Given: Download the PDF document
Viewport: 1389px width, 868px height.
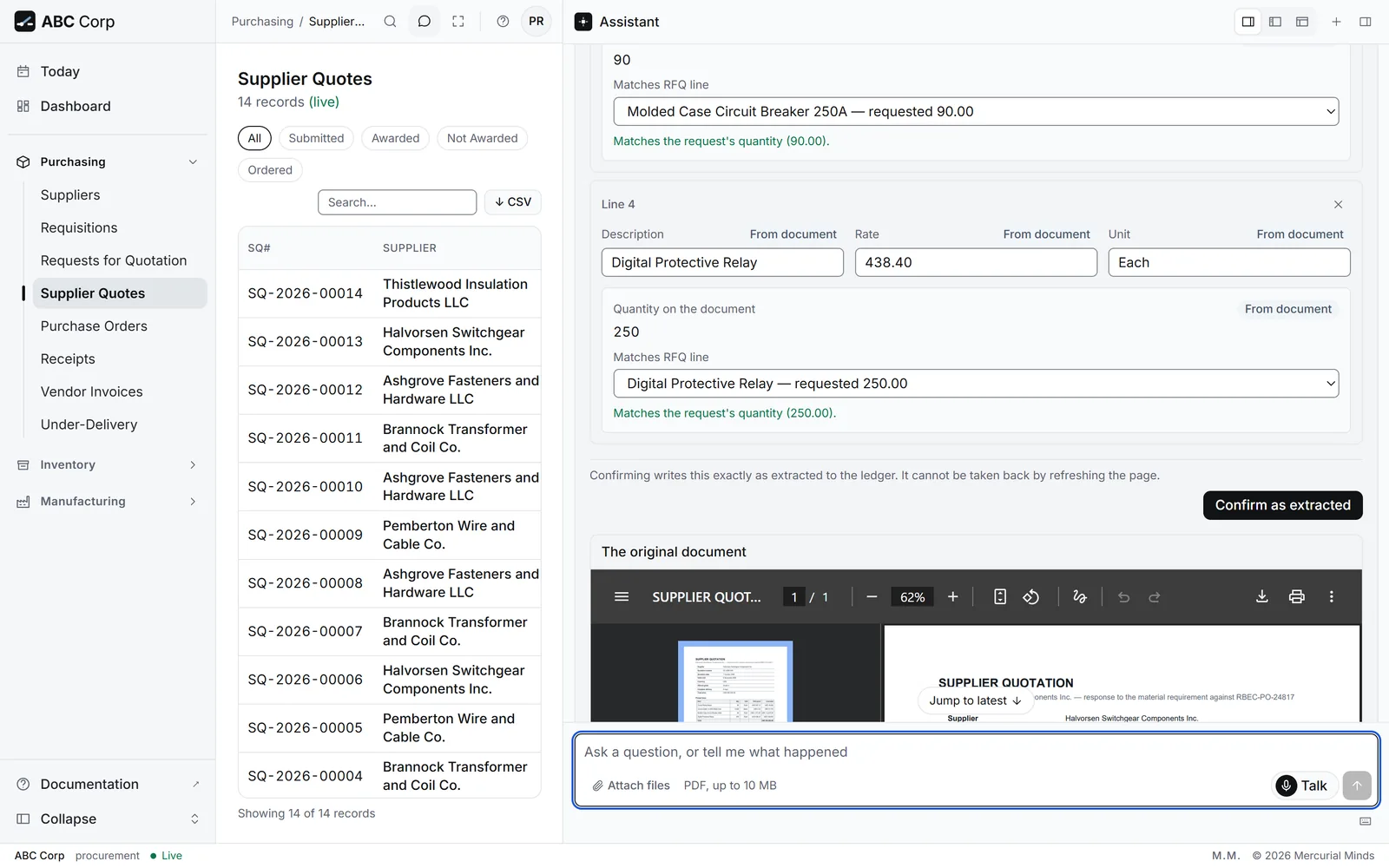Looking at the screenshot, I should (x=1262, y=596).
